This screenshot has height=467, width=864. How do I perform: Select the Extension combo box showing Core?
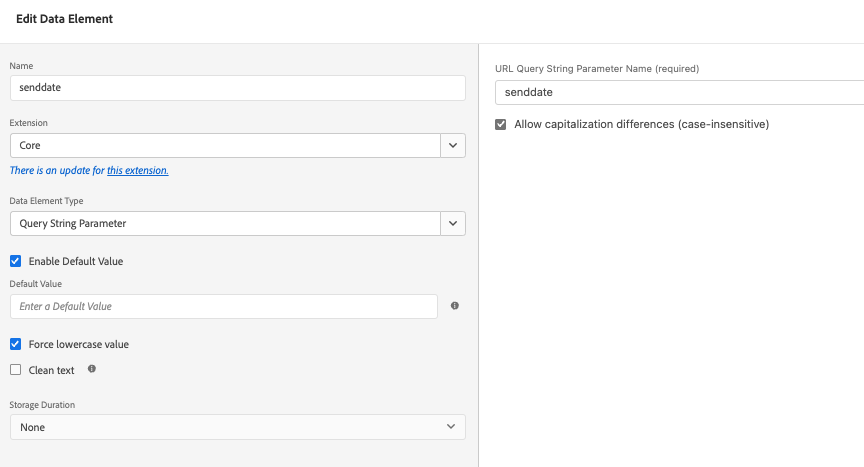pyautogui.click(x=225, y=146)
